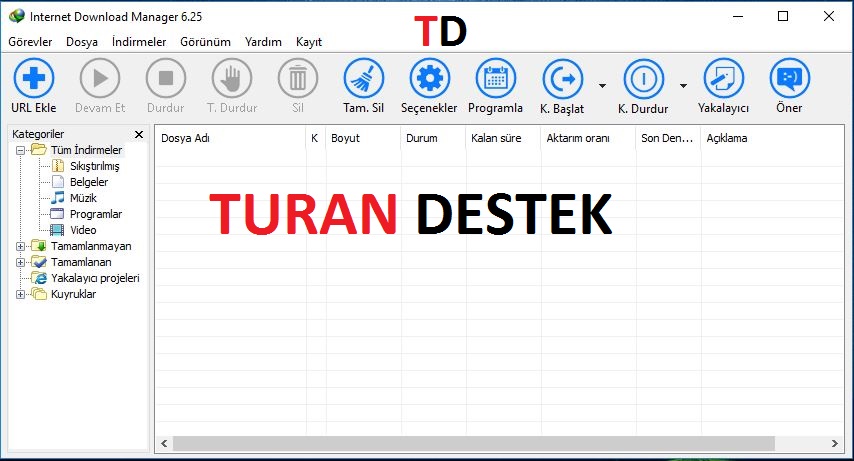Maximize the Internet Download Manager window
This screenshot has width=854, height=461.
click(783, 16)
